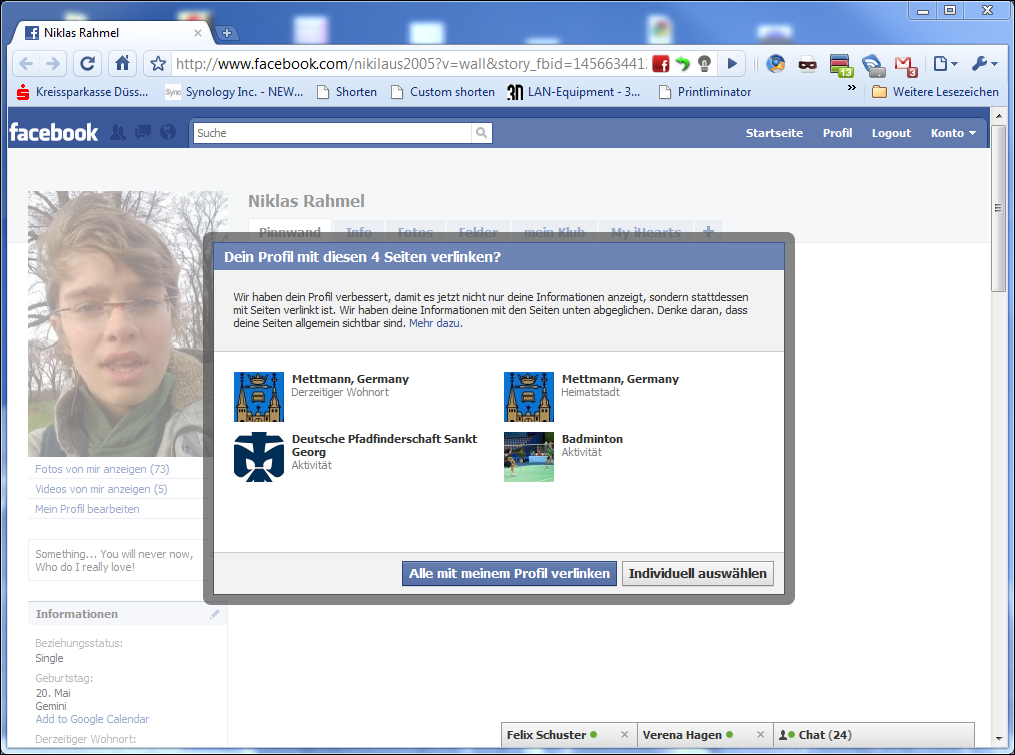Close the Niklas Rahmel tab

click(x=197, y=33)
